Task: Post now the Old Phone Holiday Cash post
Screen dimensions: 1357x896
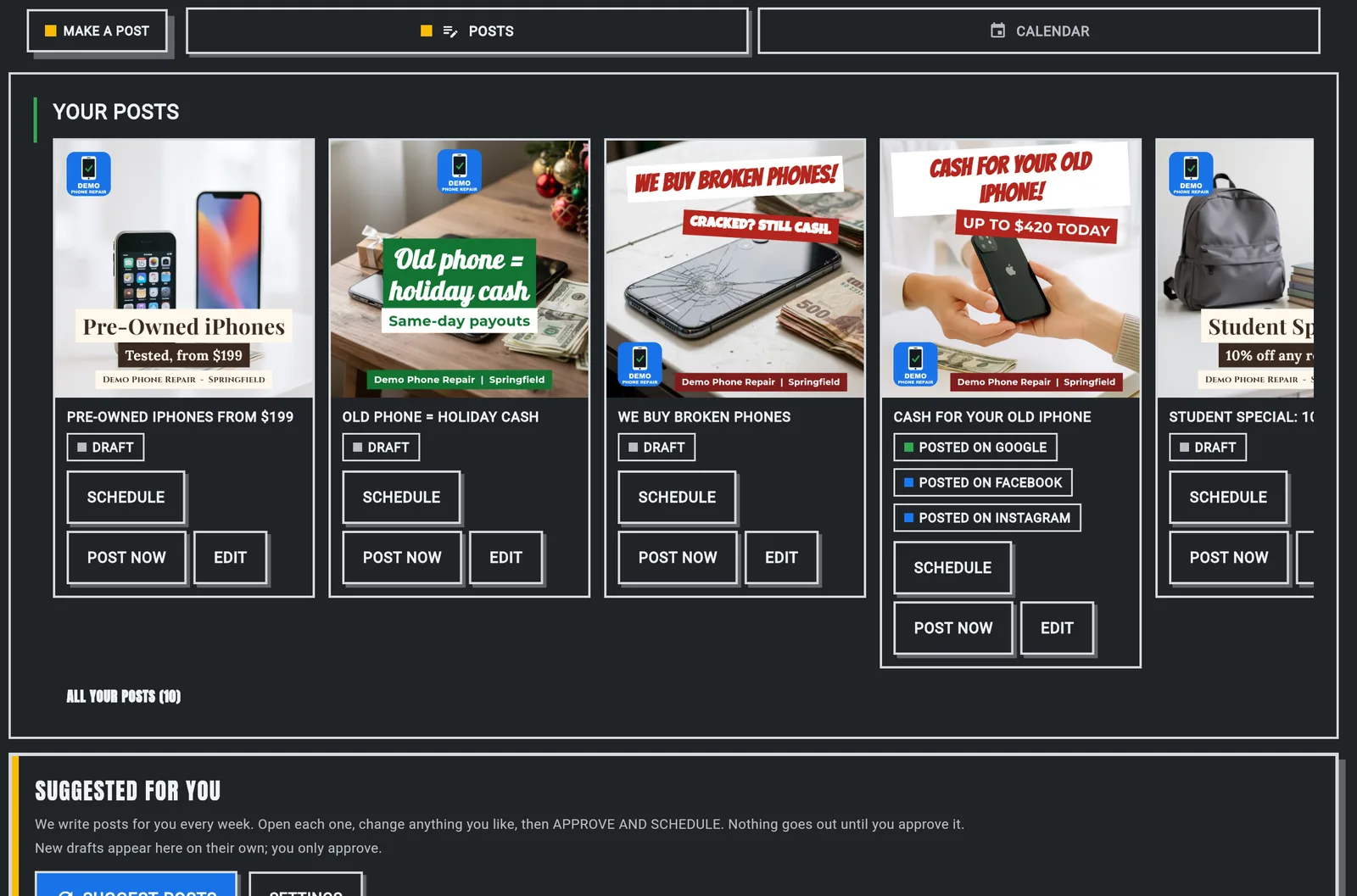Action: point(402,558)
